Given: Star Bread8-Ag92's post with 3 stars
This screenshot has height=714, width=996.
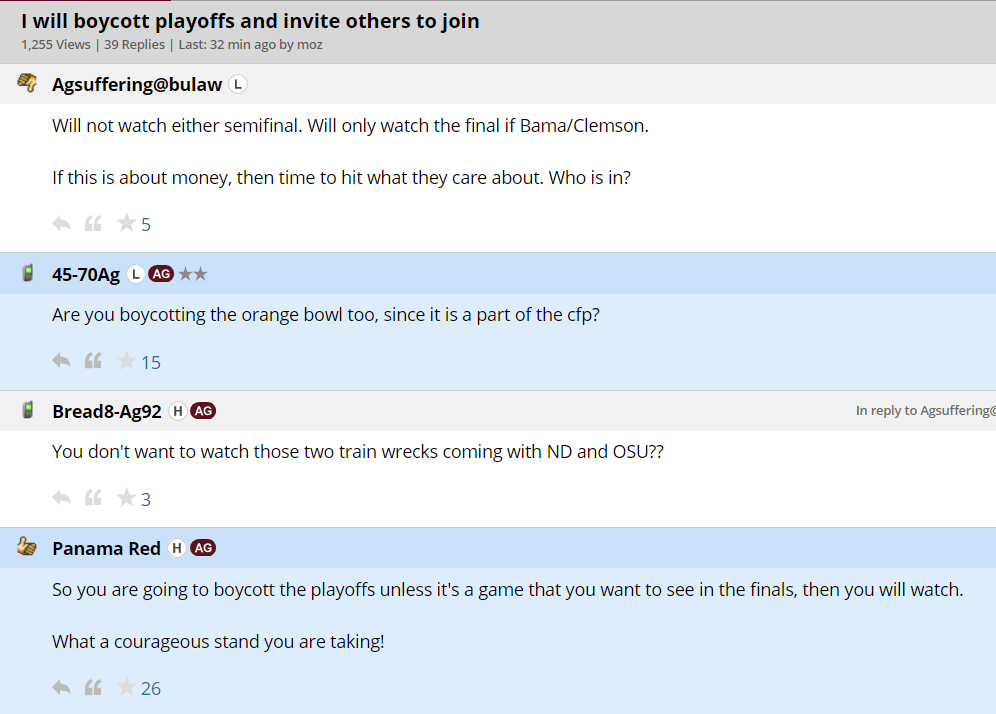Looking at the screenshot, I should pyautogui.click(x=126, y=498).
